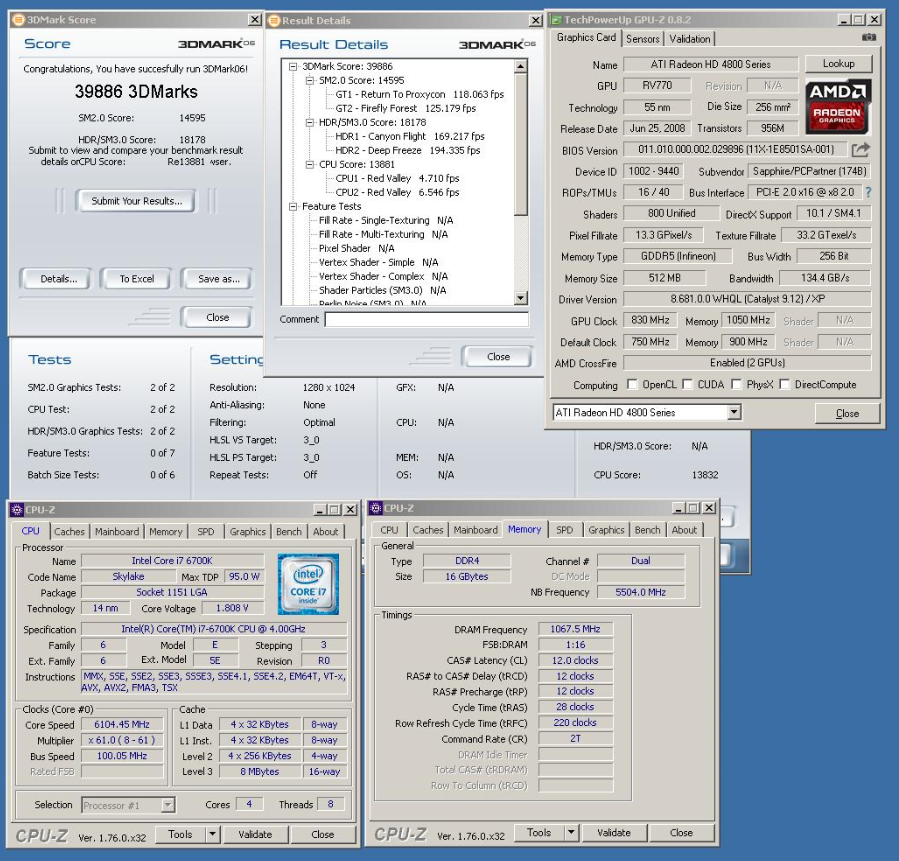Click the bus interface question mark icon
The width and height of the screenshot is (899, 861).
click(868, 193)
